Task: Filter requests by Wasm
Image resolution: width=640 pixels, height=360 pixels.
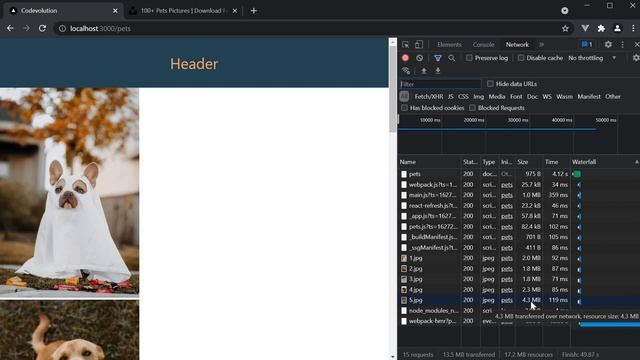Action: click(x=564, y=97)
